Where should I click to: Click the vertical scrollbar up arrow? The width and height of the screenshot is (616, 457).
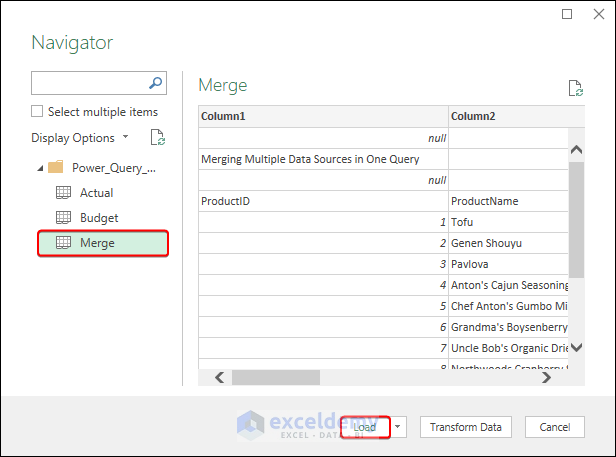576,151
